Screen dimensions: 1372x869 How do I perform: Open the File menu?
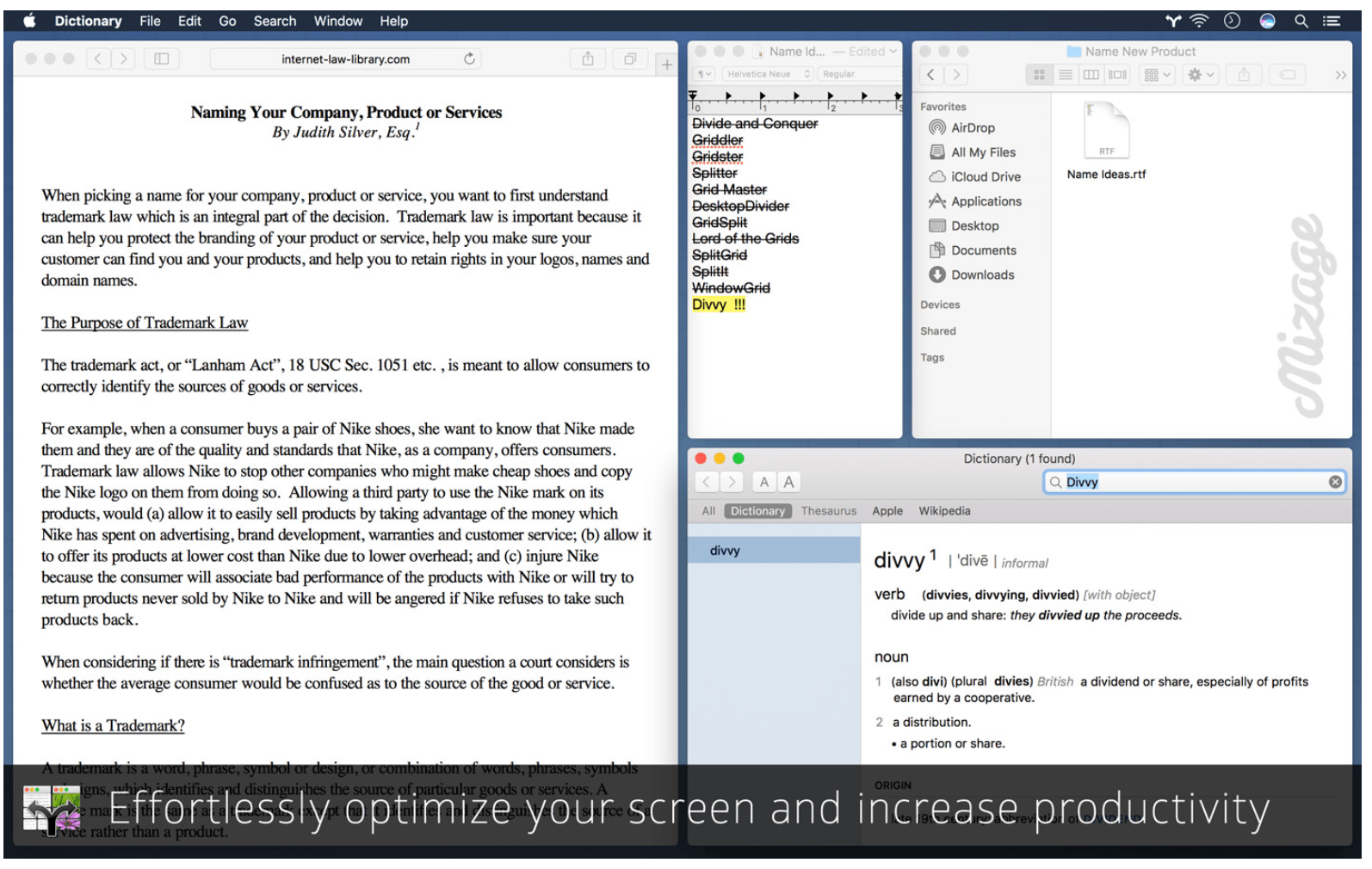pos(150,21)
